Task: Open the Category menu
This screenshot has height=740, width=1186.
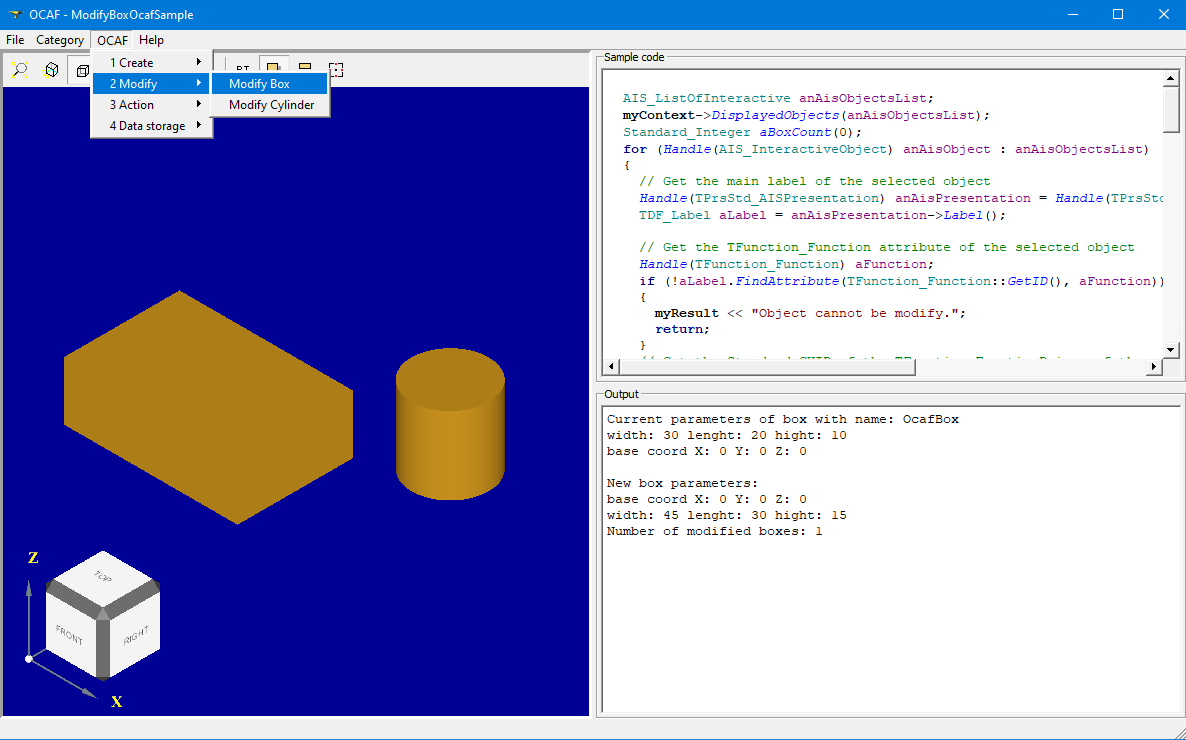Action: (60, 40)
